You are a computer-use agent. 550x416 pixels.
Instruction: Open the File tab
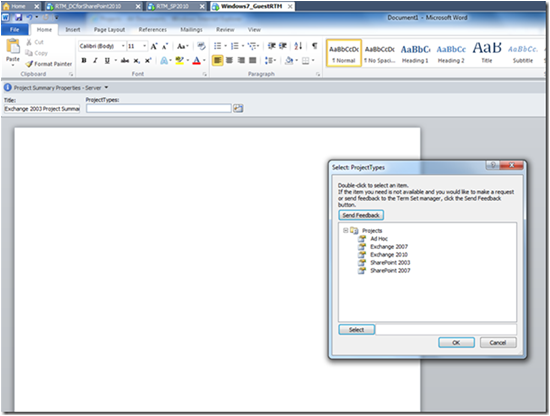point(14,30)
